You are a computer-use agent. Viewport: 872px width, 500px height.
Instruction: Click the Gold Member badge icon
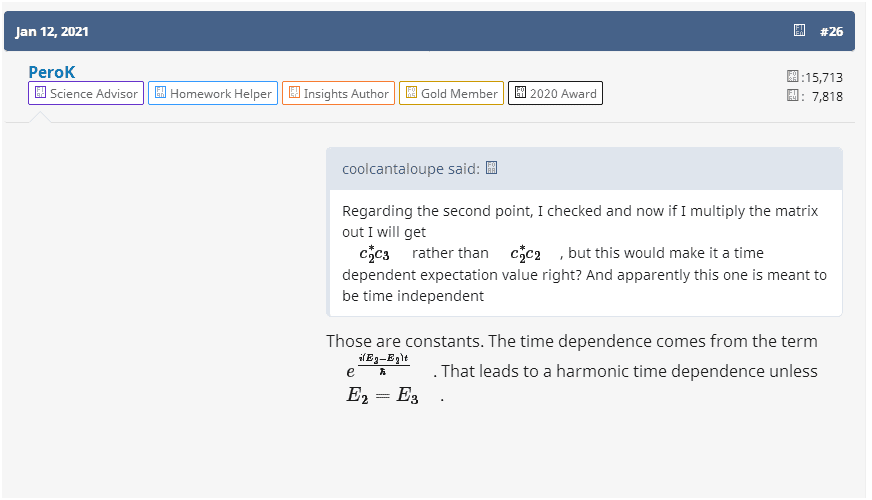[x=411, y=93]
